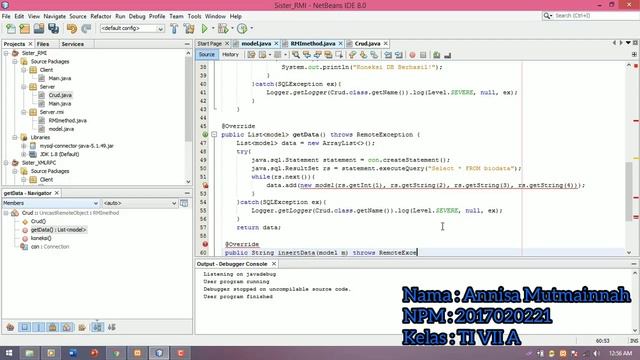The height and width of the screenshot is (360, 640).
Task: Toggle Show Static Members filter in Navigator
Action: 38,327
